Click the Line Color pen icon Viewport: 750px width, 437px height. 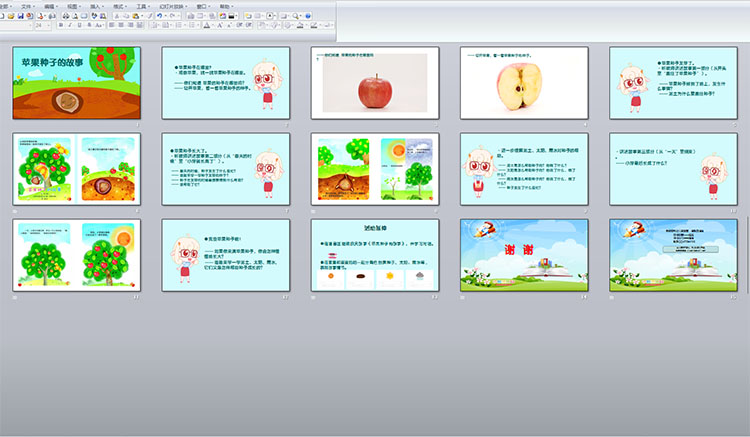click(x=314, y=25)
